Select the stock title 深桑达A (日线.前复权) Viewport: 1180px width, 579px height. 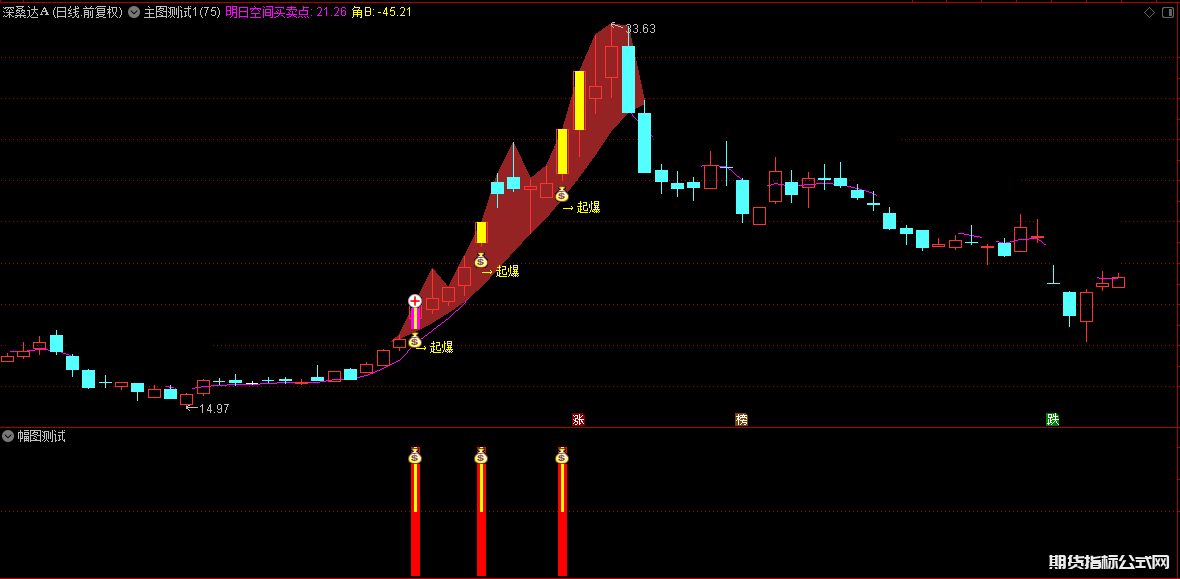[62, 12]
